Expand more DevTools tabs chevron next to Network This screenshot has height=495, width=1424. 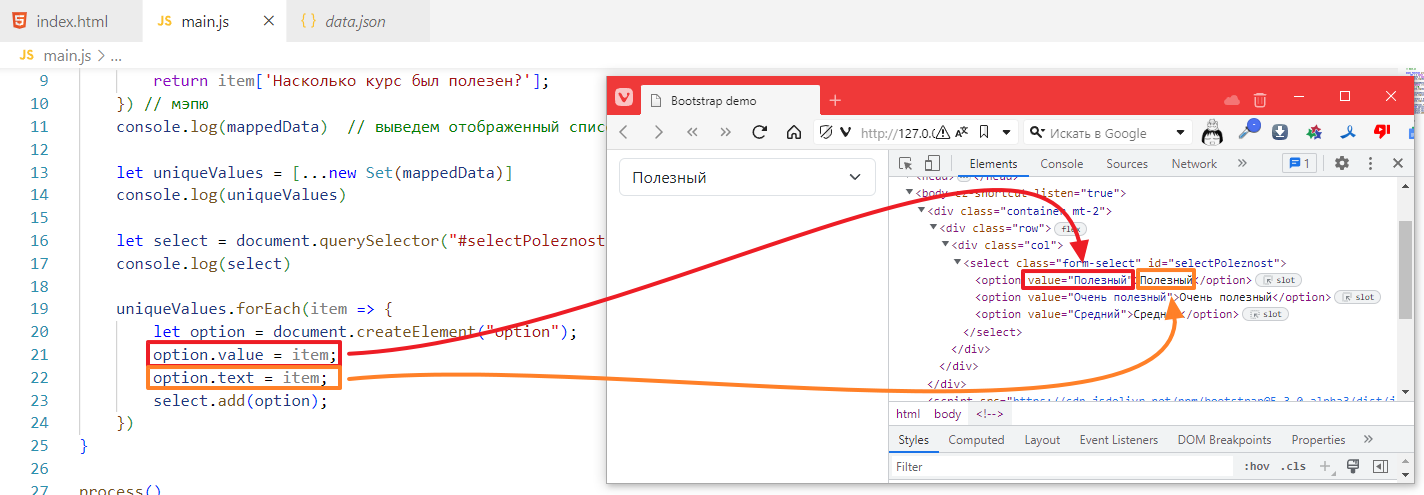[x=1242, y=164]
